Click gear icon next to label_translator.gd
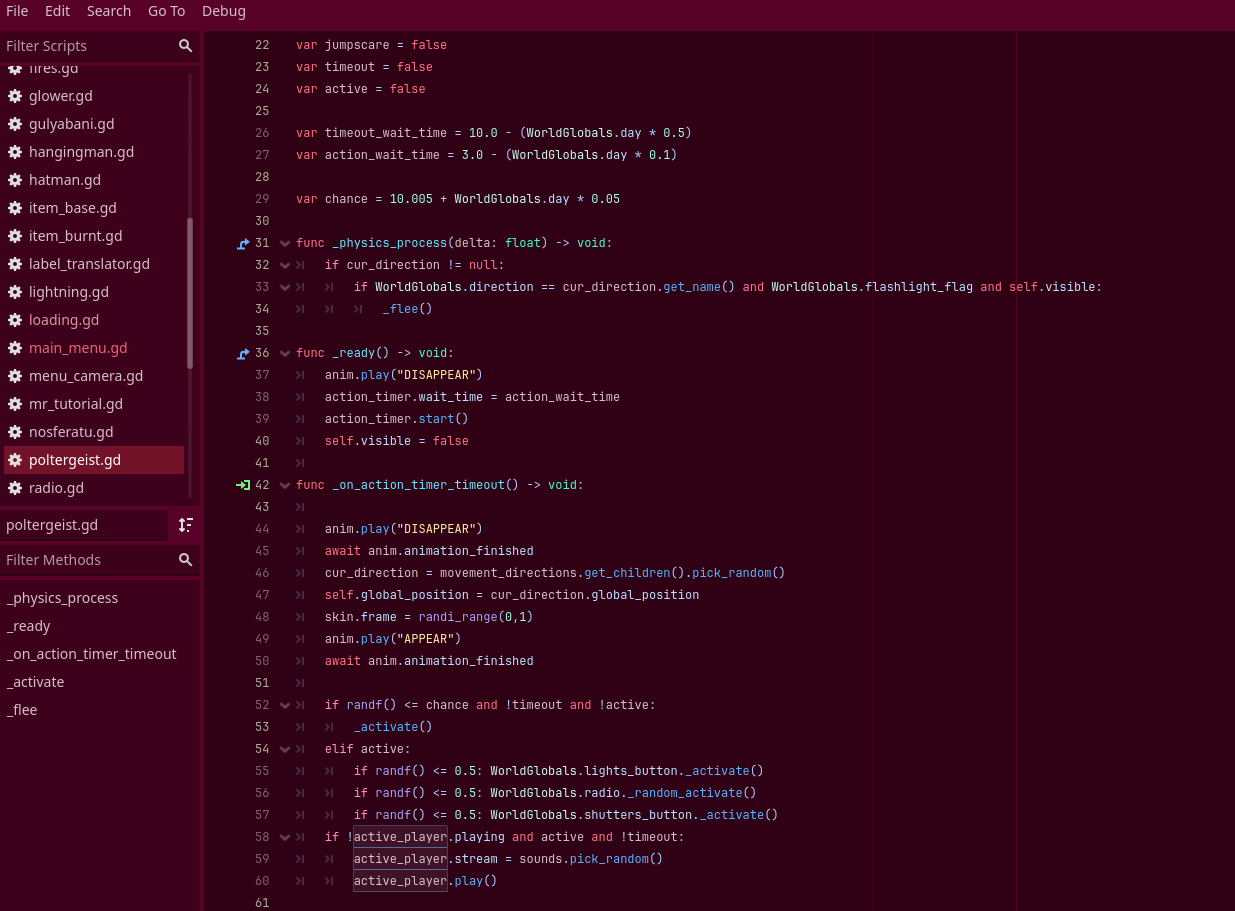 click(x=15, y=264)
